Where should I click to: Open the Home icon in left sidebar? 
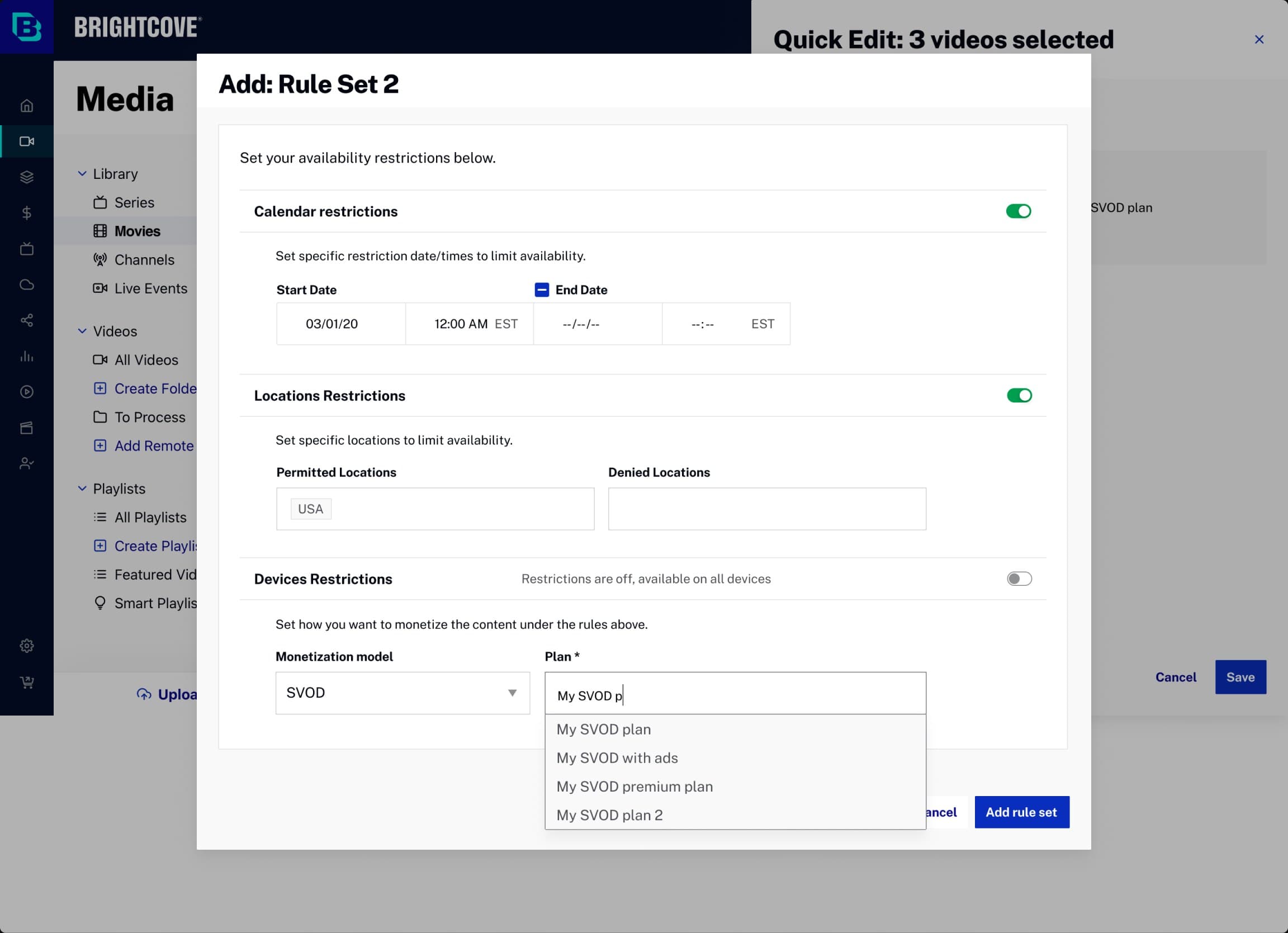(x=27, y=106)
